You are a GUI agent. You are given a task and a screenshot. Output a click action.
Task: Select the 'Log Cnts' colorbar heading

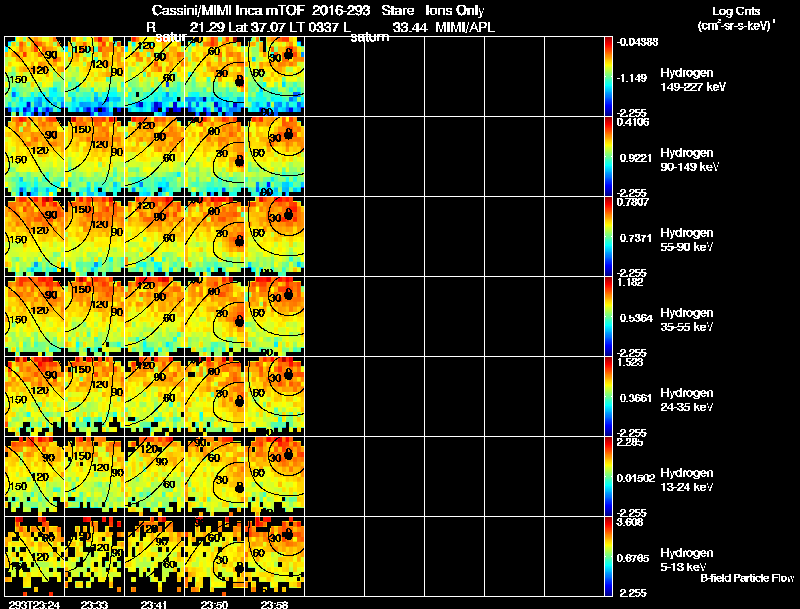[736, 12]
